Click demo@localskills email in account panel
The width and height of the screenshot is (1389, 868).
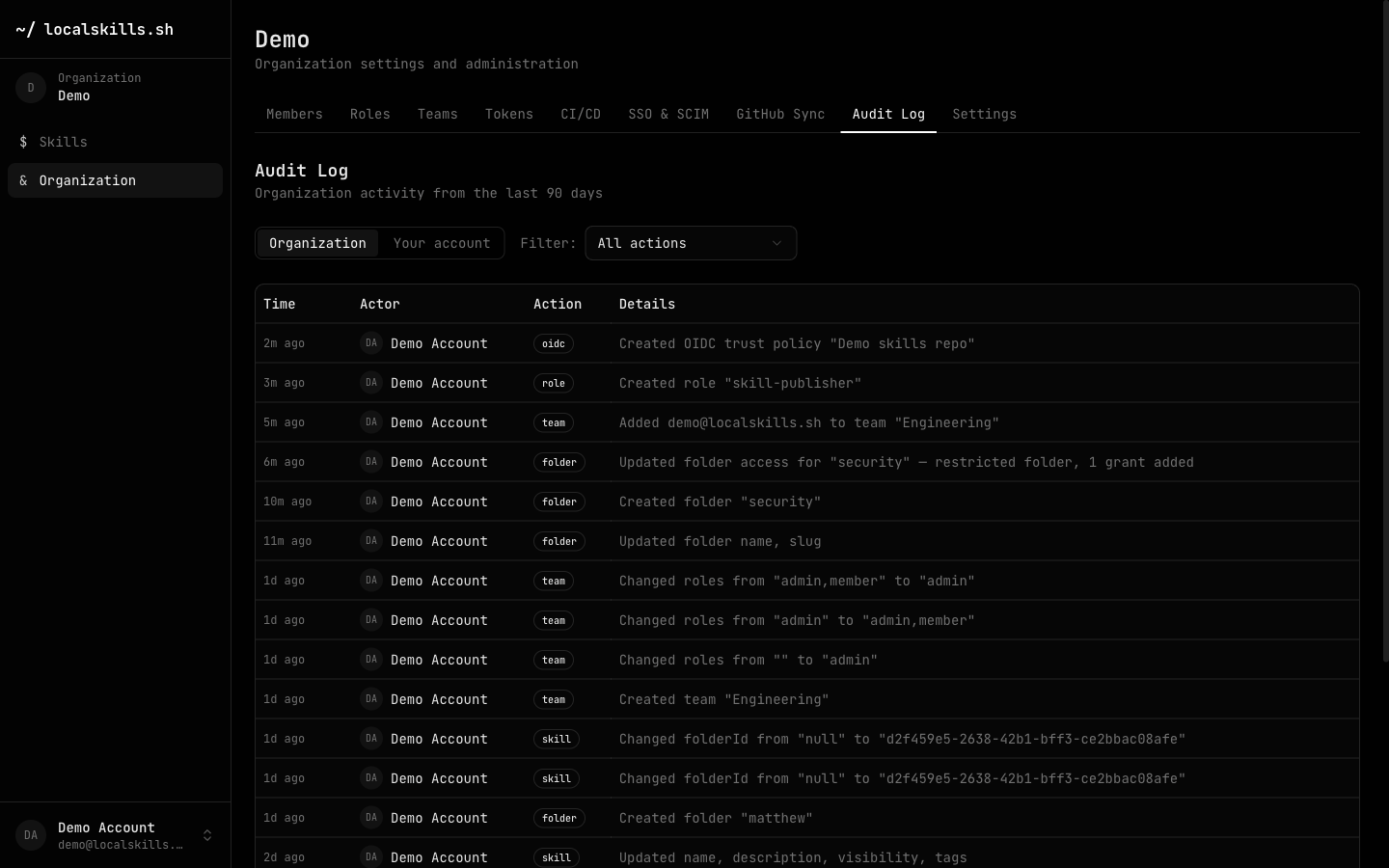click(121, 845)
